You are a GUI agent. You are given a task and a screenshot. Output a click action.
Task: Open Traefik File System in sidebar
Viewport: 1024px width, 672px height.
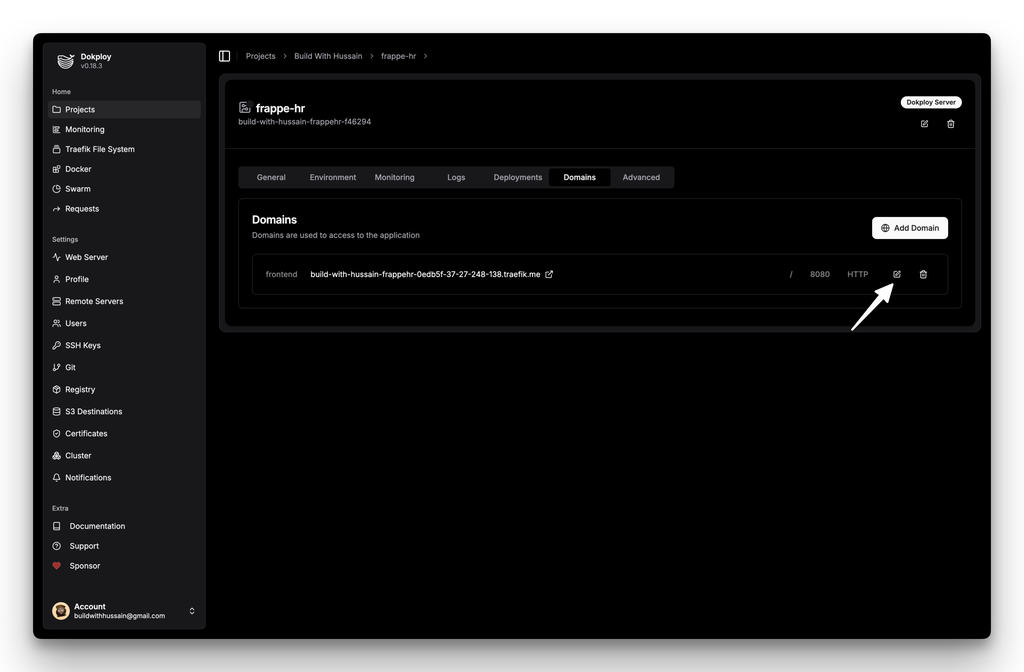[99, 149]
